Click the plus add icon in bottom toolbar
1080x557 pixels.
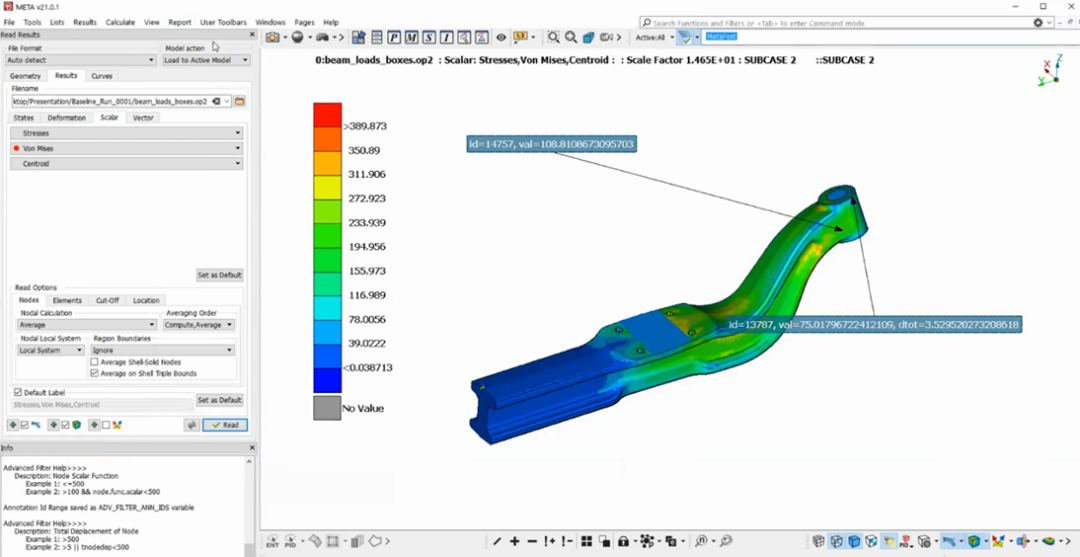(515, 541)
